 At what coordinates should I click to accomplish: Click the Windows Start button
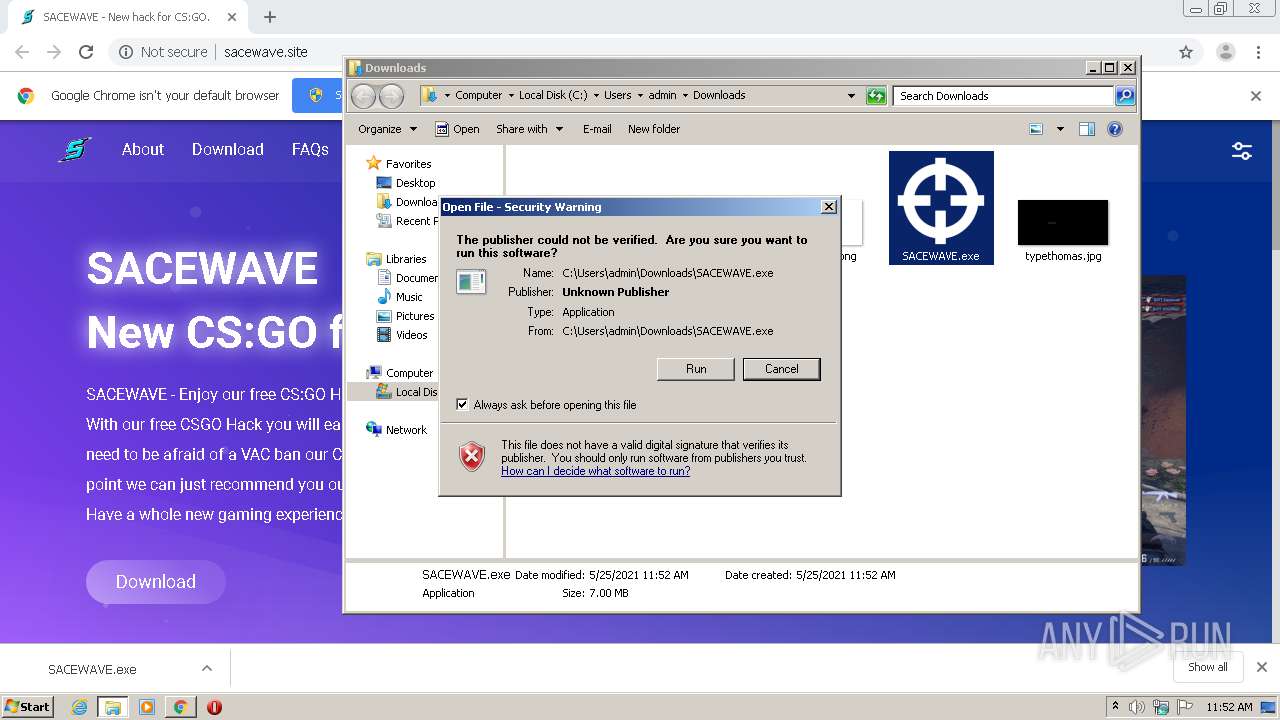(x=28, y=706)
